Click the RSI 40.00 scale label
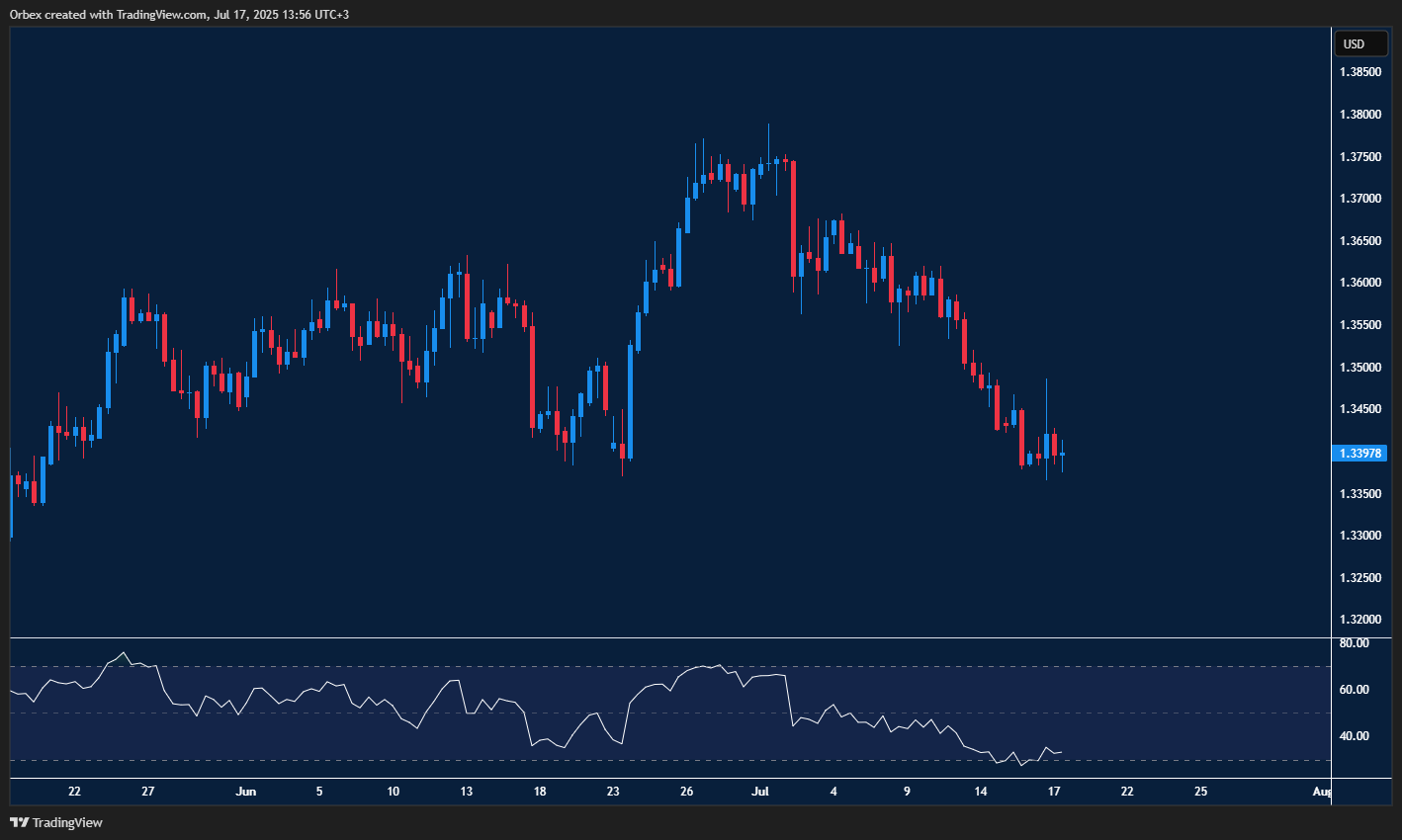The height and width of the screenshot is (840, 1402). 1354,736
